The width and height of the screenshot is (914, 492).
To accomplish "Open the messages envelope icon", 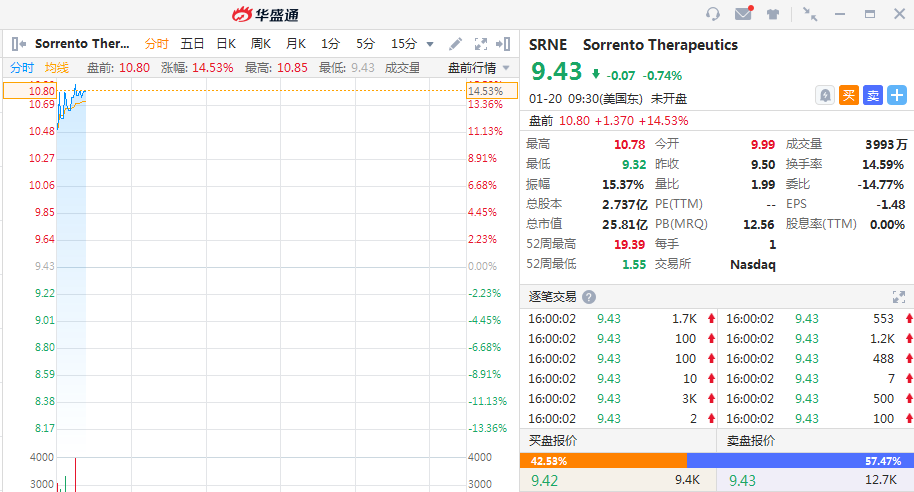I will click(x=743, y=14).
